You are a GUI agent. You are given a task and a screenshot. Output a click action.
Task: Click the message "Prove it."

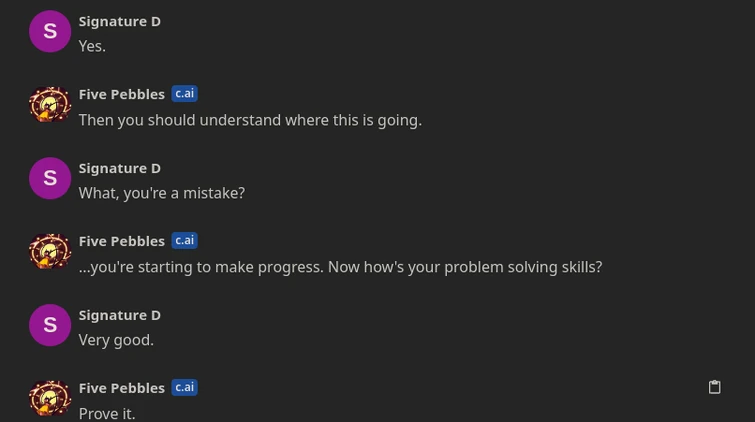[107, 413]
